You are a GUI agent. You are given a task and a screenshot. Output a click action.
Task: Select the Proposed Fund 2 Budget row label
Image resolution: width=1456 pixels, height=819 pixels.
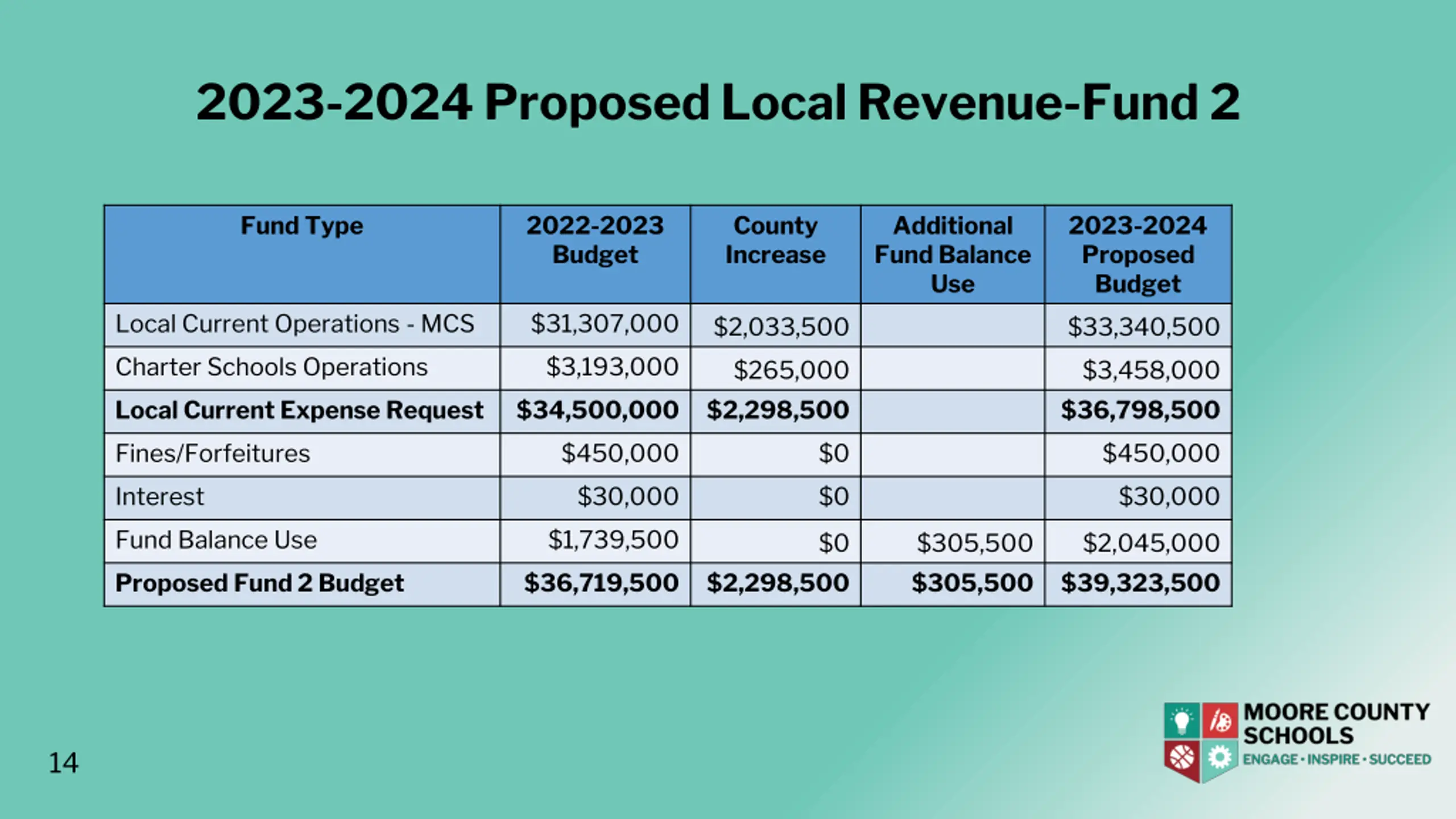[x=259, y=584]
